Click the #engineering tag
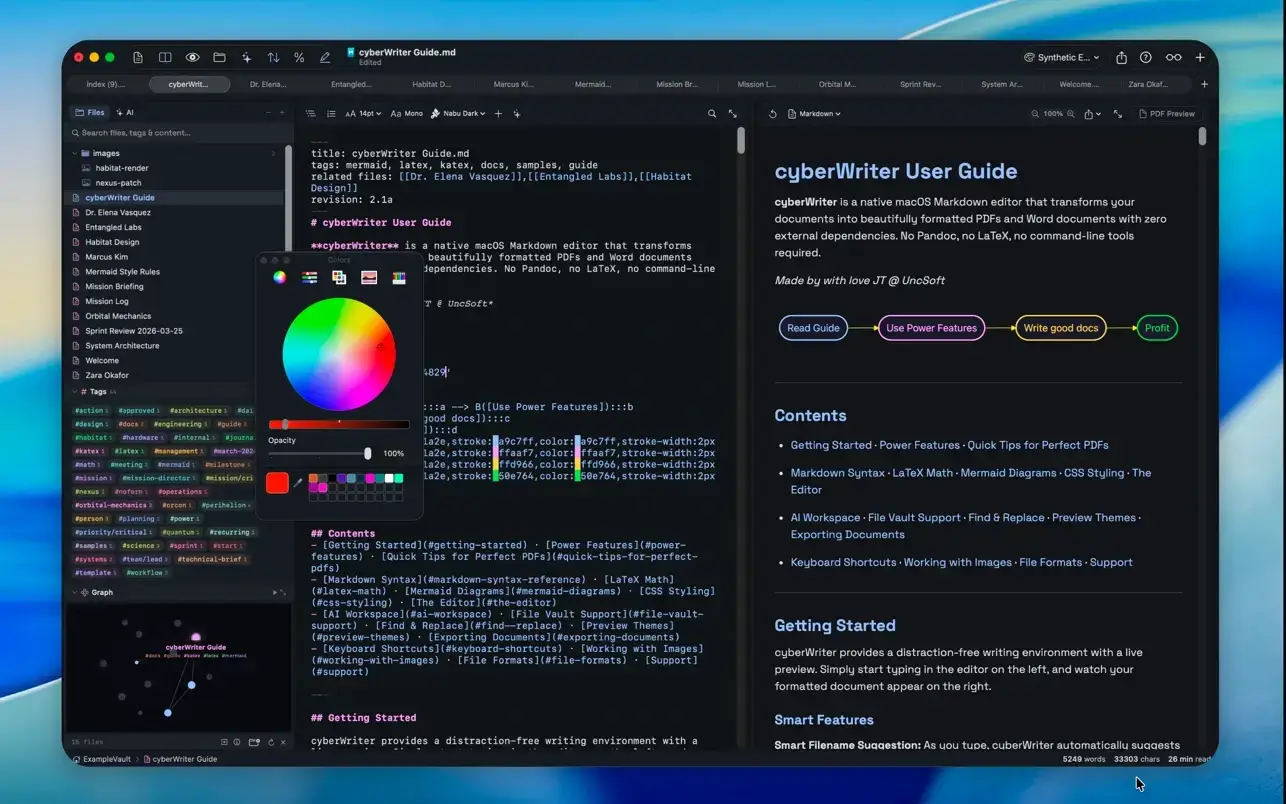The height and width of the screenshot is (804, 1286). click(181, 424)
